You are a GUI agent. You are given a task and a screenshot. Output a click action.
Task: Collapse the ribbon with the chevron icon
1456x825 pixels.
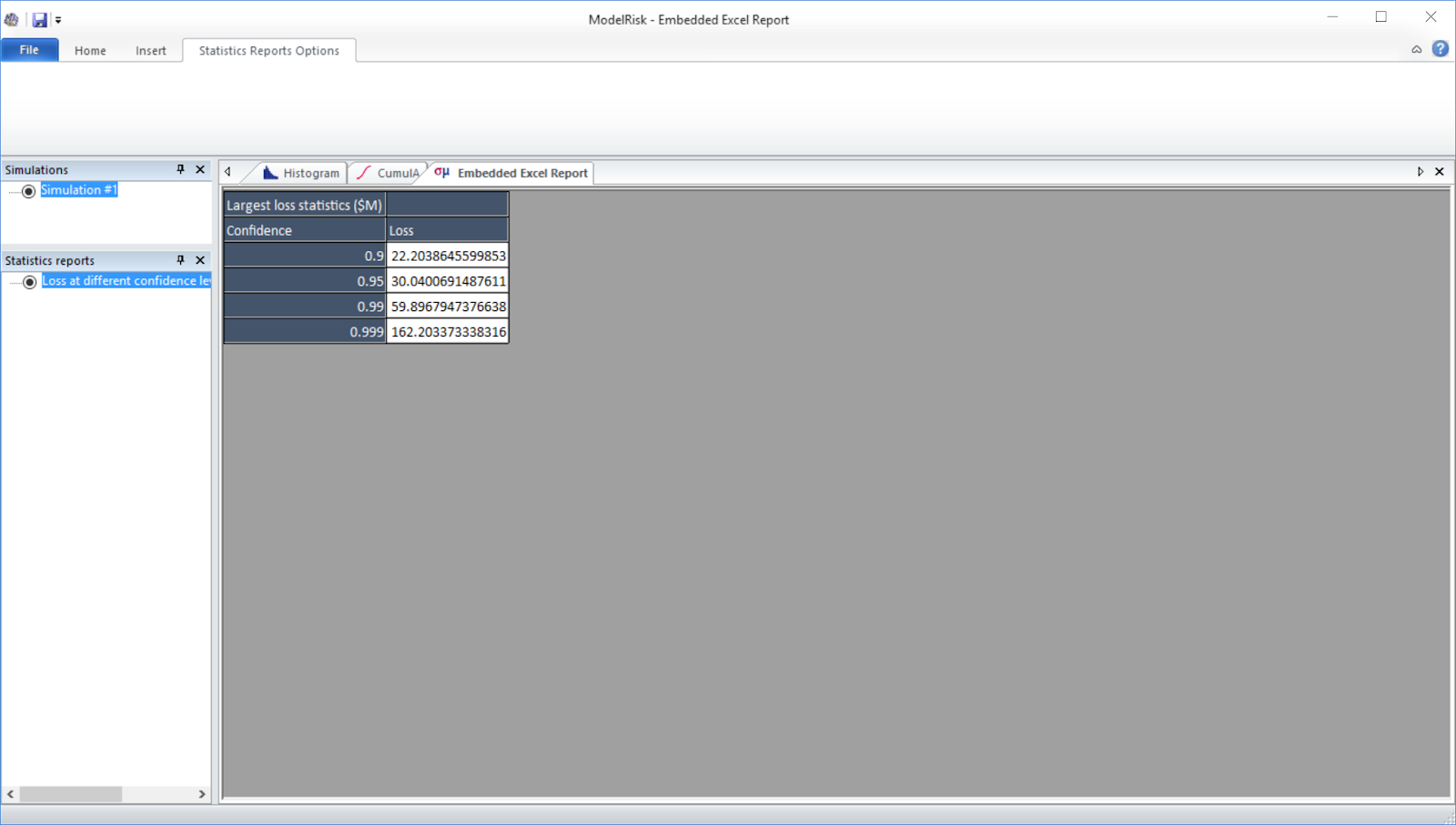pos(1417,48)
